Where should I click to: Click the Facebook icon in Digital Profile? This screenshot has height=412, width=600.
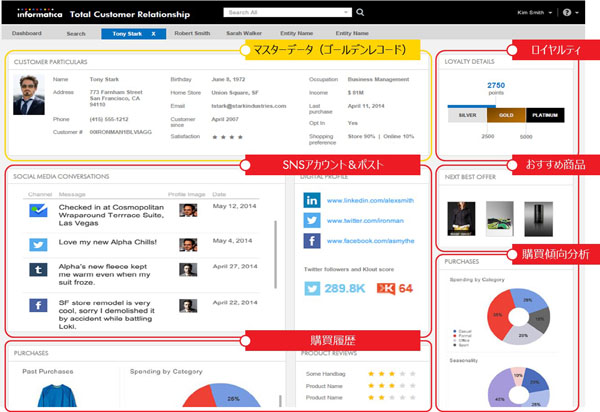click(x=312, y=241)
